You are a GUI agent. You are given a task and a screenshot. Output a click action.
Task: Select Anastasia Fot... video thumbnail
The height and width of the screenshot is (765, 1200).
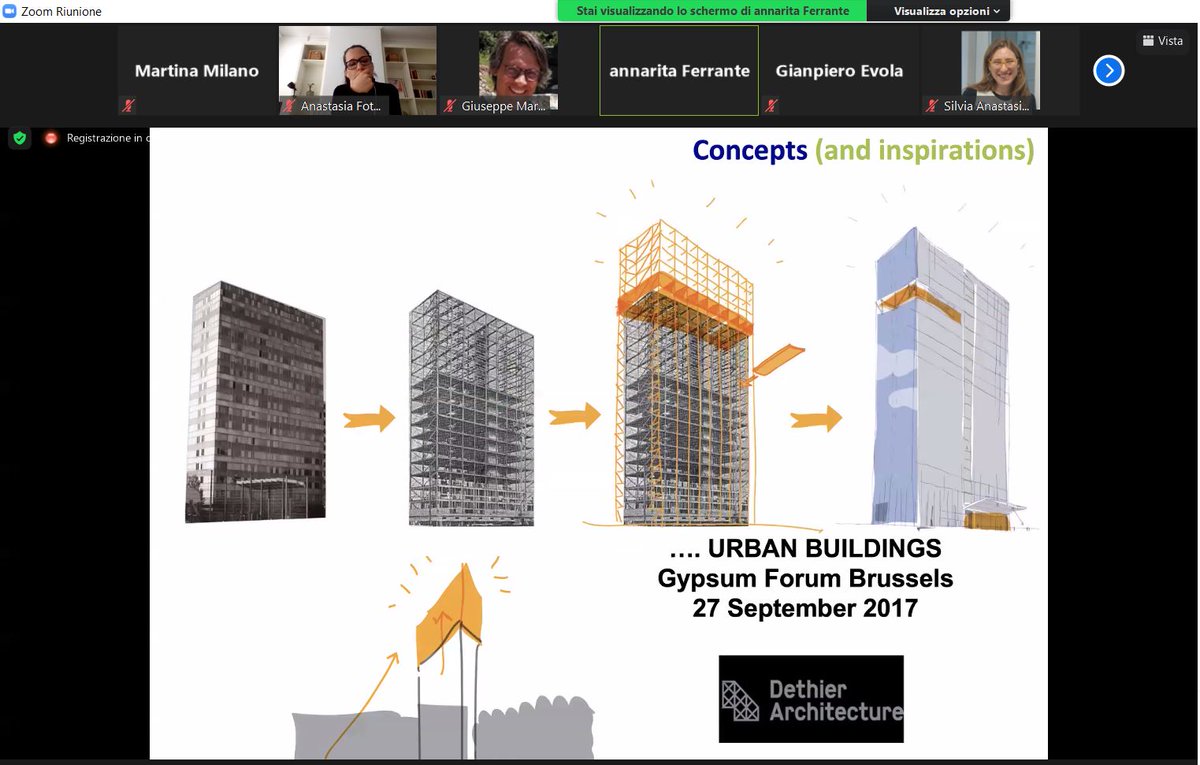click(357, 70)
